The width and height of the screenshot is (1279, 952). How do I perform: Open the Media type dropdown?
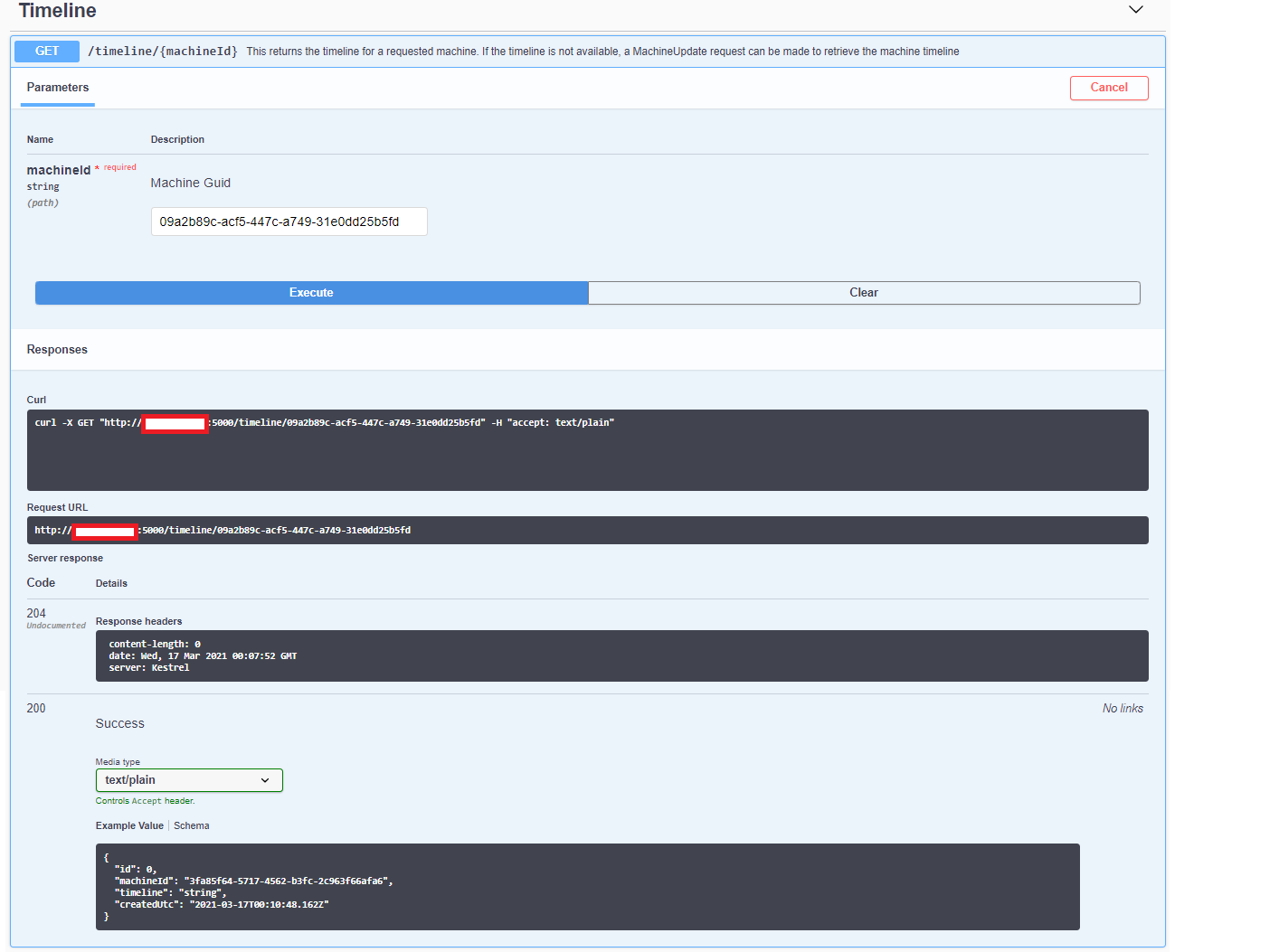pos(188,779)
